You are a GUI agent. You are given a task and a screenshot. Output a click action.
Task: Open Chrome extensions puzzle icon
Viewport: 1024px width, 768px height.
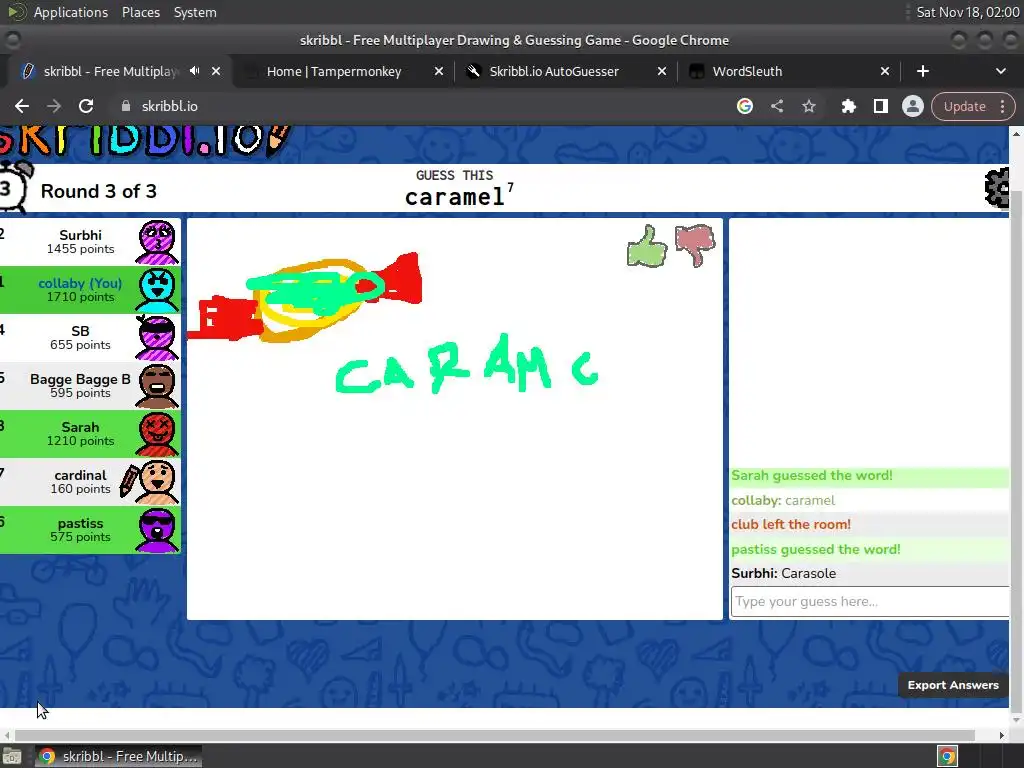click(x=848, y=106)
